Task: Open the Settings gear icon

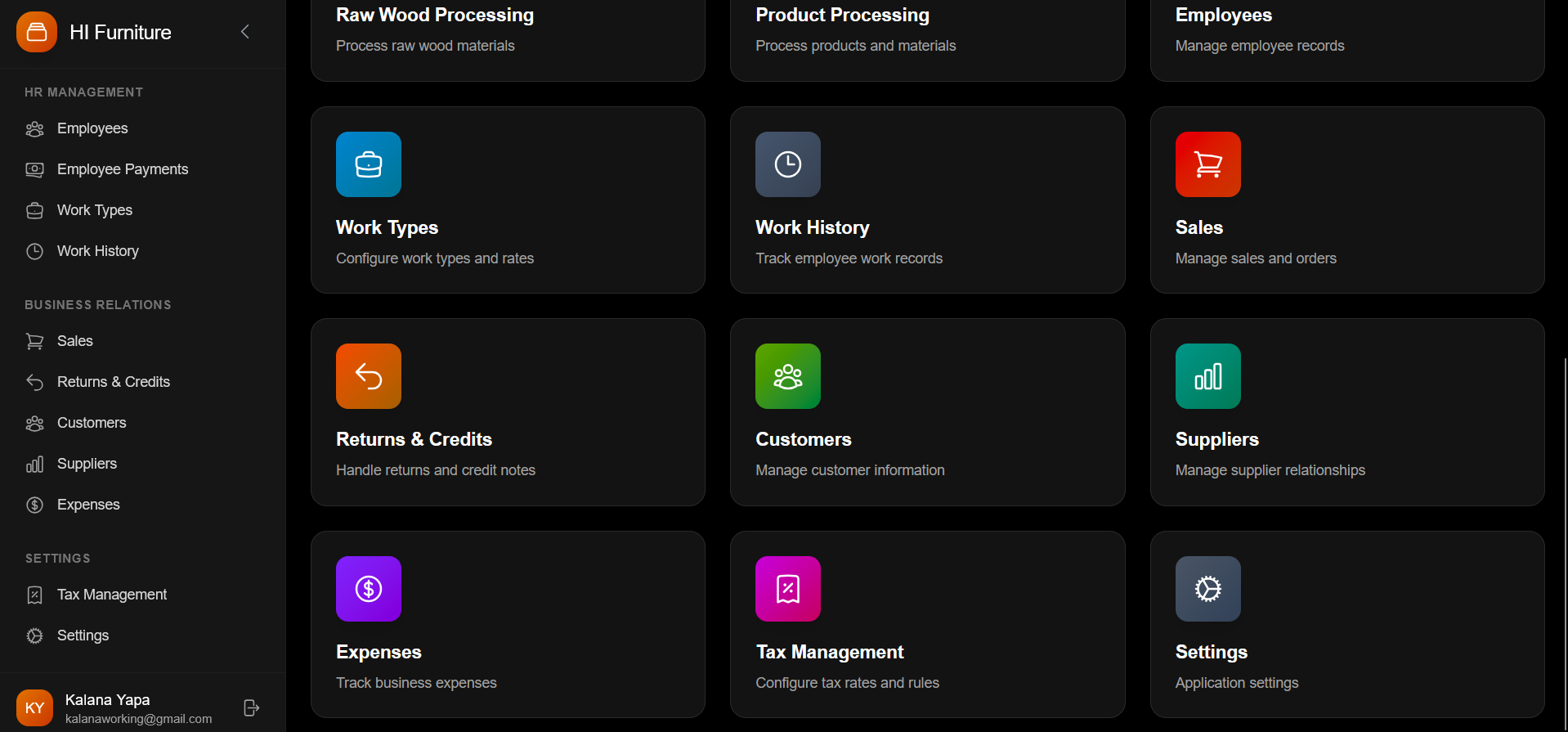Action: 1207,588
